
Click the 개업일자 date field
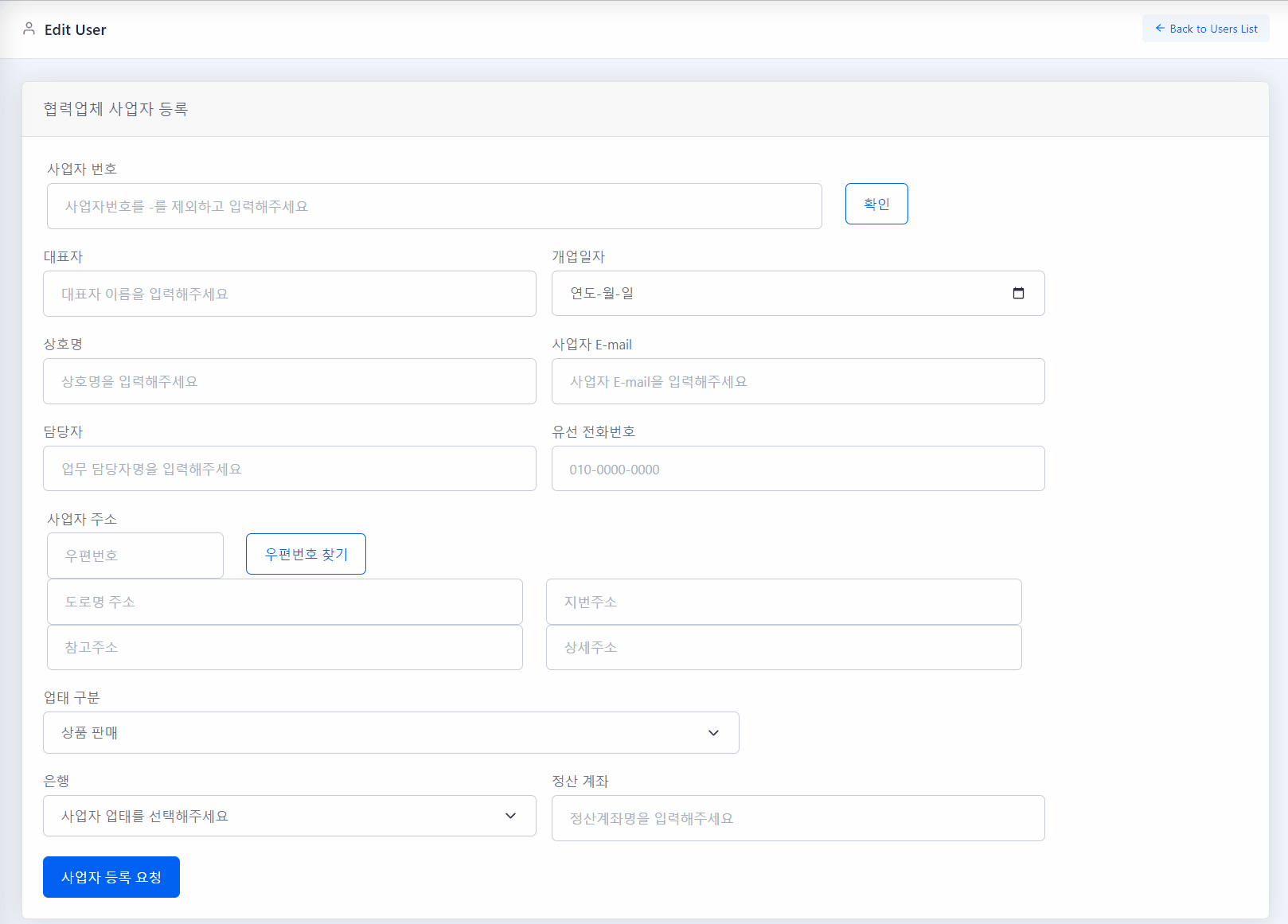coord(798,293)
